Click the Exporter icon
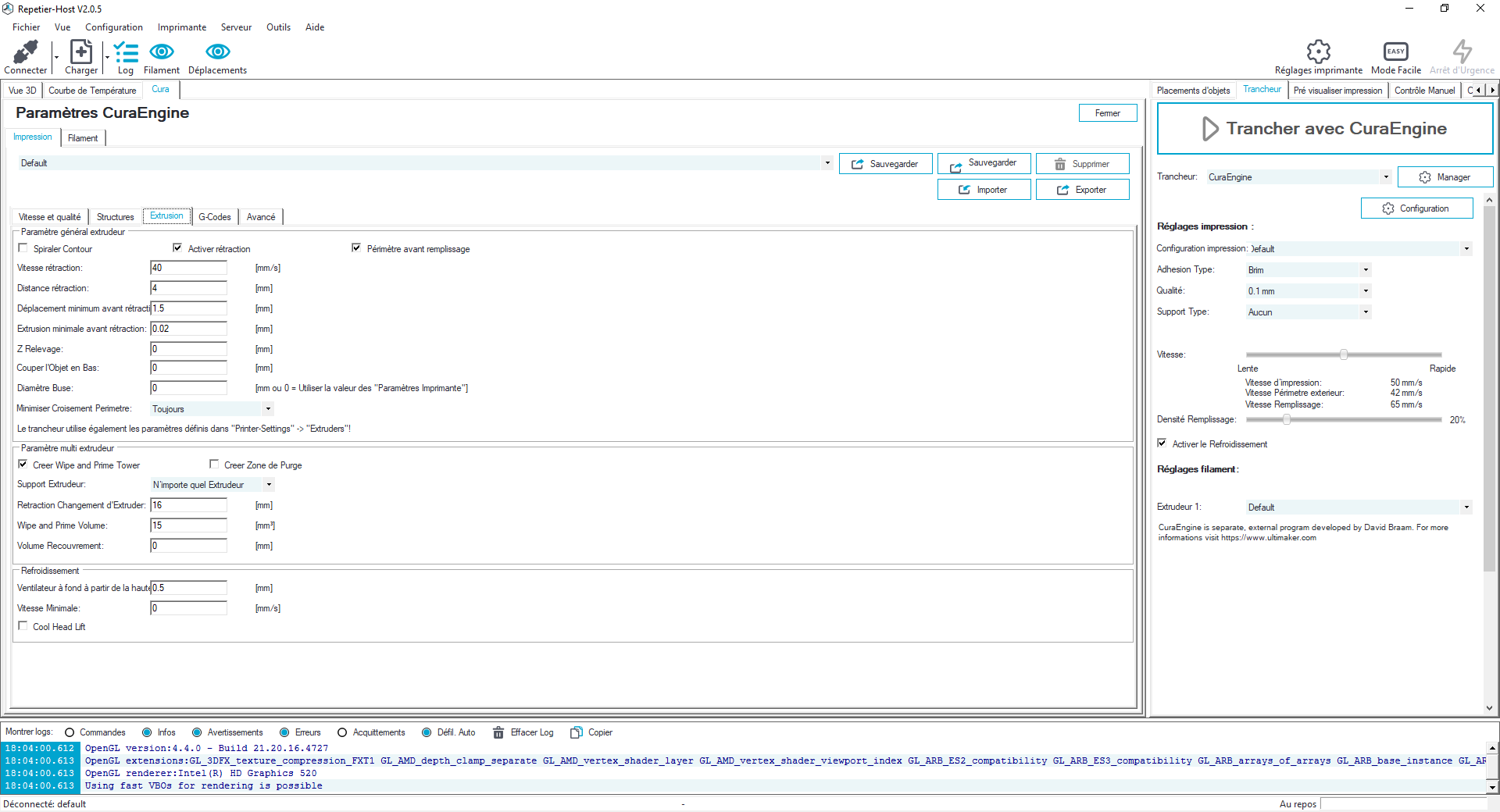 (x=1063, y=190)
